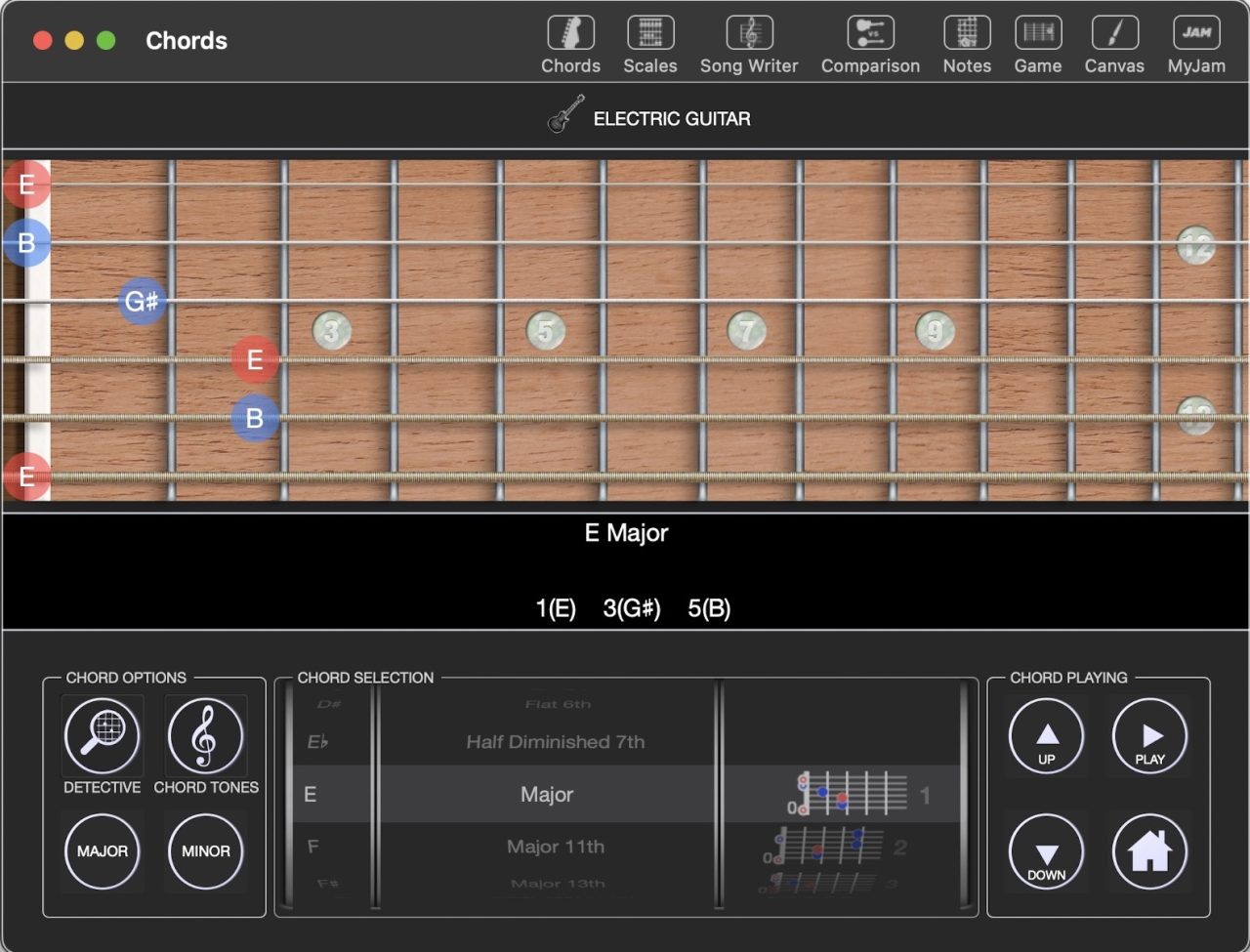Image resolution: width=1250 pixels, height=952 pixels.
Task: Click the red E note on D string
Action: coord(255,359)
